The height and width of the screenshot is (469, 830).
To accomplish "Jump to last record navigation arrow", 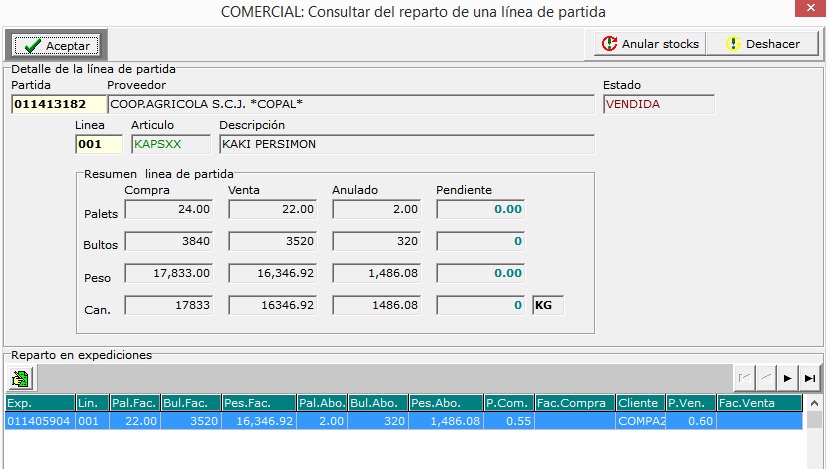I will [x=810, y=378].
